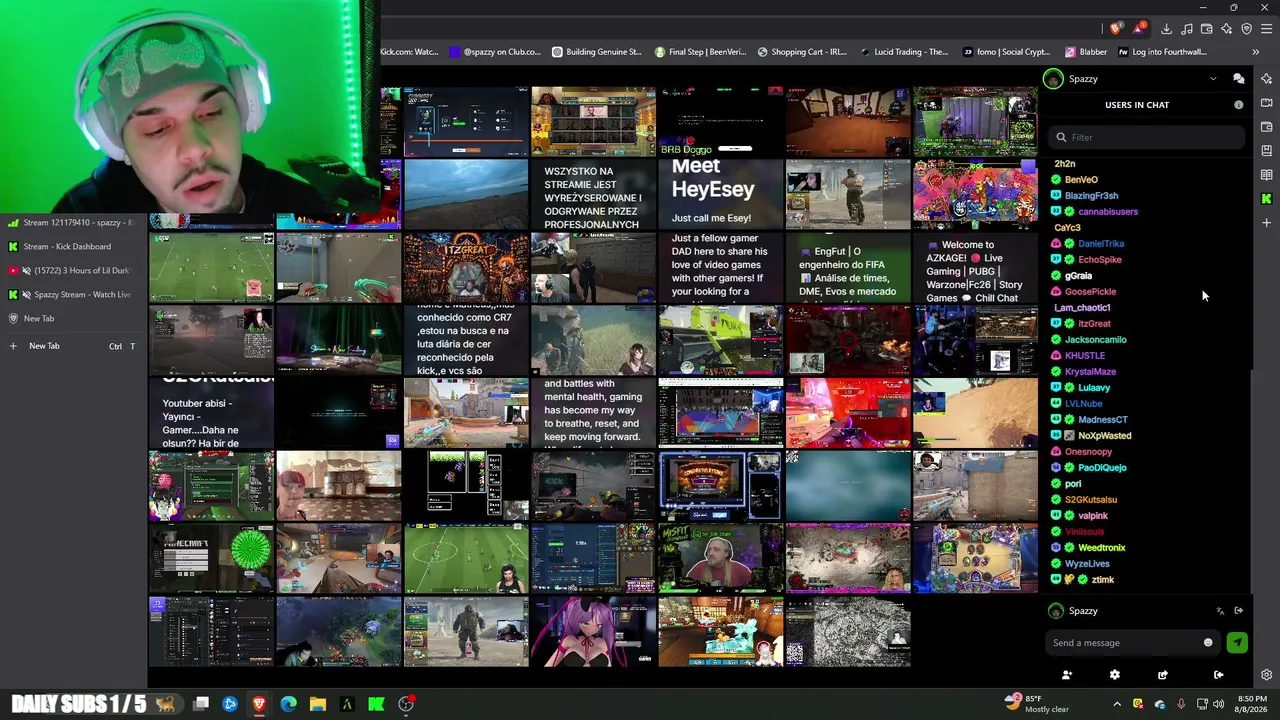The image size is (1280, 720).
Task: Open OBS Studio in the taskbar
Action: click(405, 704)
